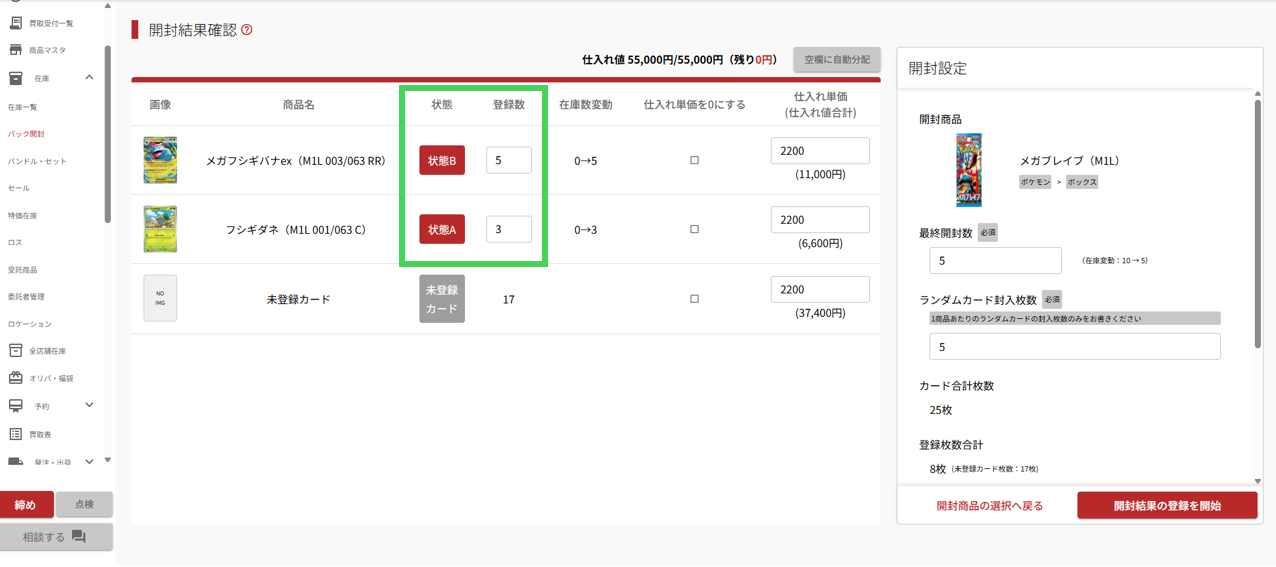The height and width of the screenshot is (567, 1276).
Task: Click the 買取表 list icon
Action: [x=15, y=434]
